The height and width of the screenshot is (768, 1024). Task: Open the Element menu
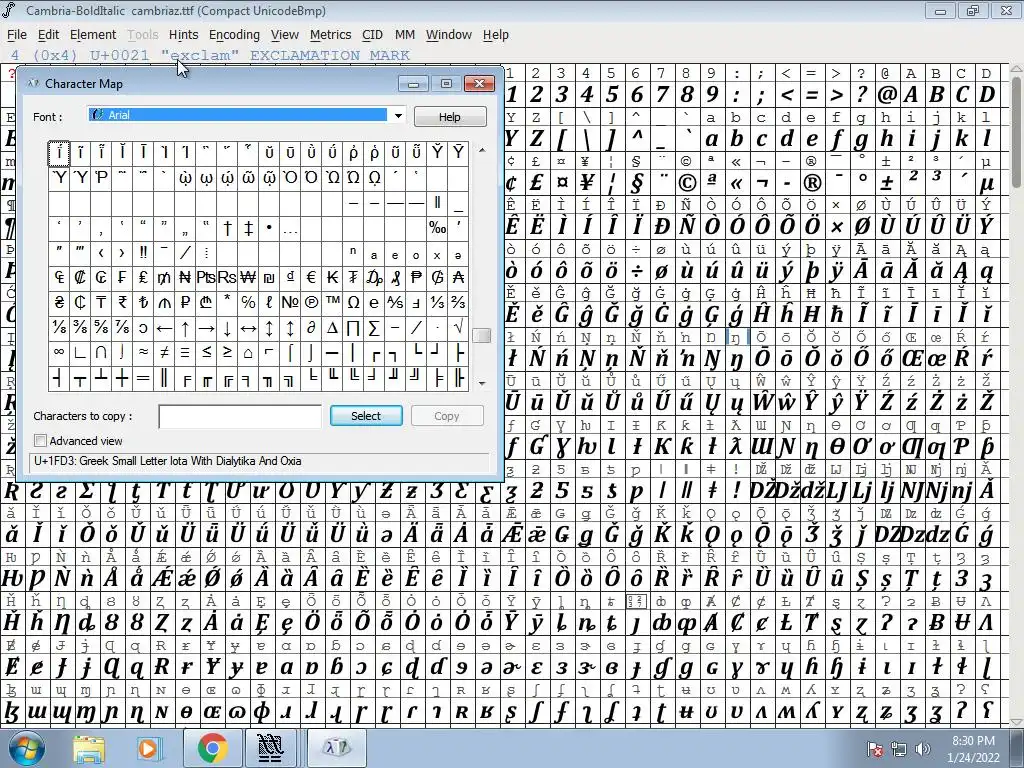93,35
